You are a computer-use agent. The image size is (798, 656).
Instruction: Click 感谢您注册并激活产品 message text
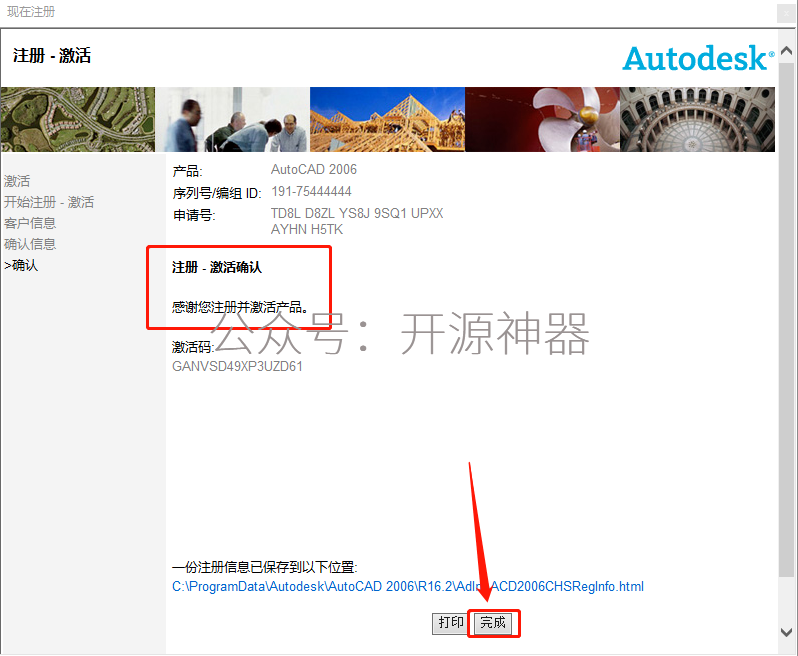pyautogui.click(x=240, y=307)
